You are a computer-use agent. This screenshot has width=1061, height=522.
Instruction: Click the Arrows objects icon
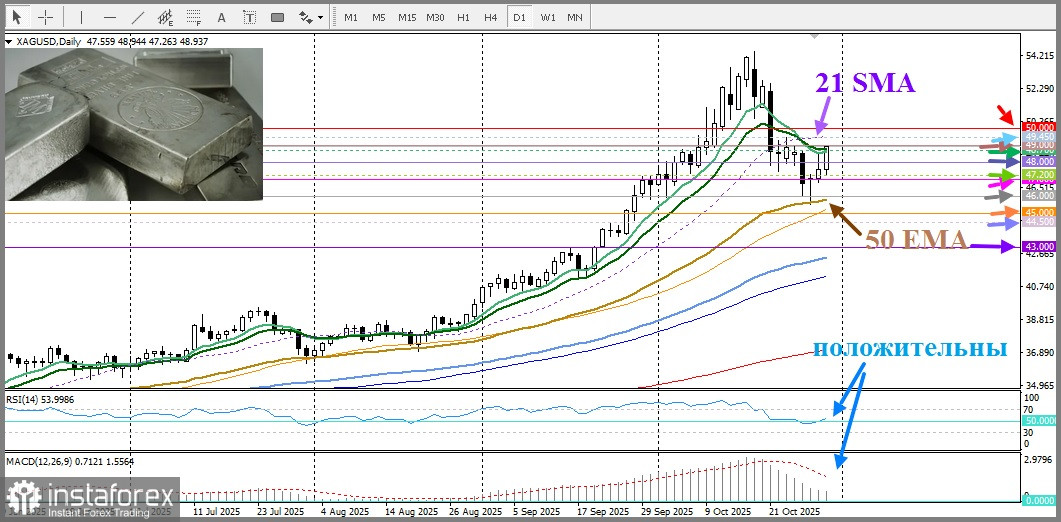(306, 17)
